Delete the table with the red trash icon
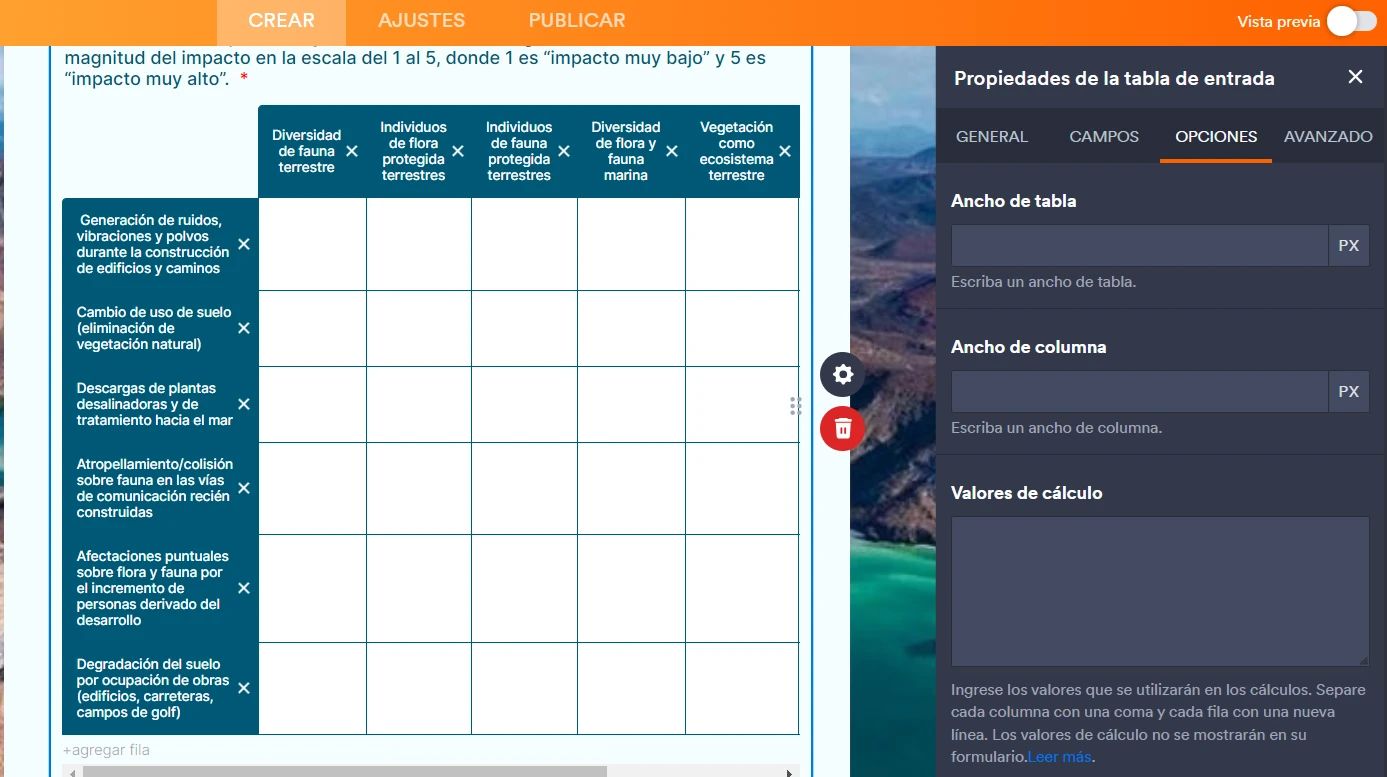This screenshot has width=1387, height=777. coord(842,428)
